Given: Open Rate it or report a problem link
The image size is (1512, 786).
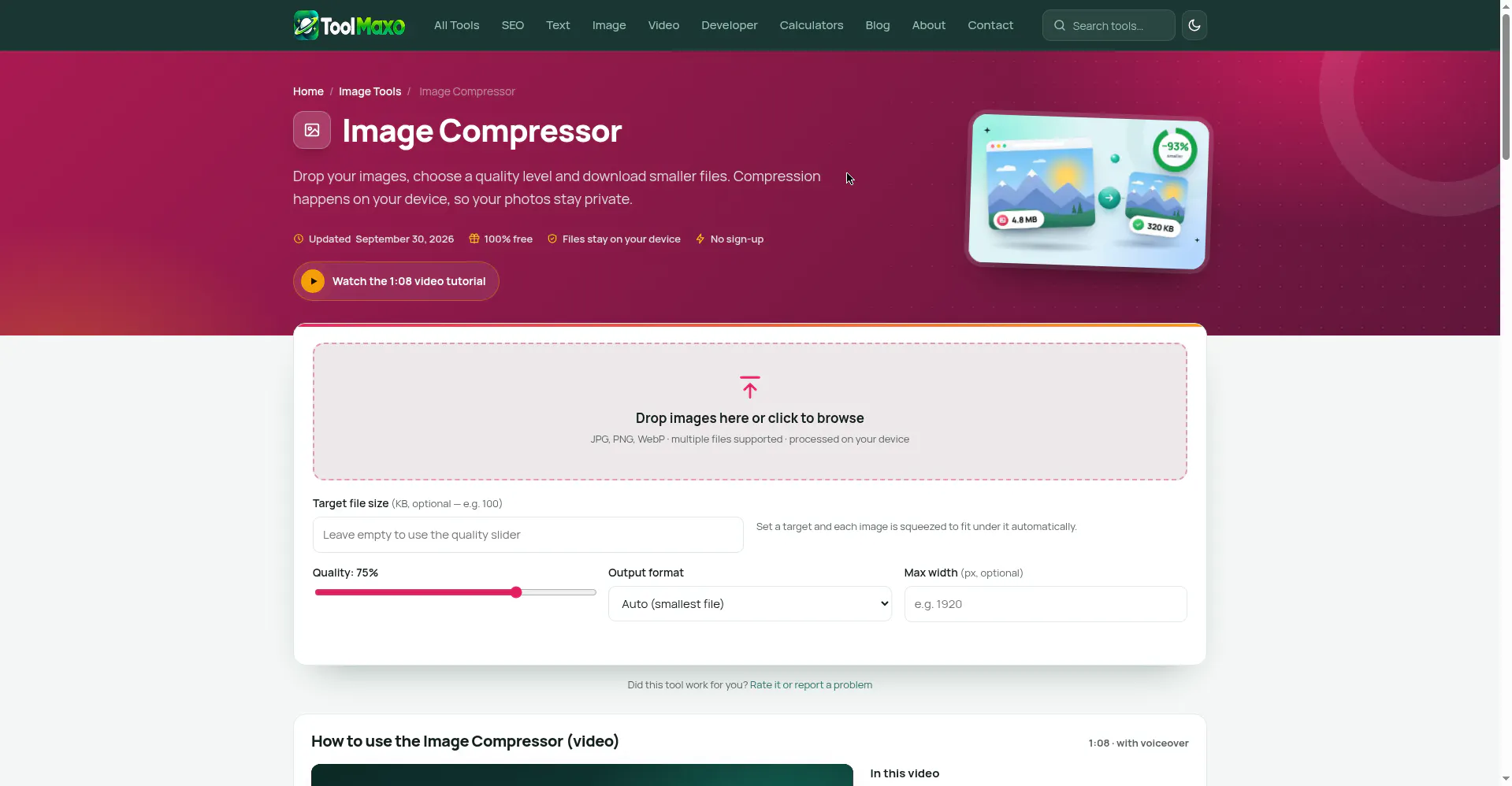Looking at the screenshot, I should (811, 684).
